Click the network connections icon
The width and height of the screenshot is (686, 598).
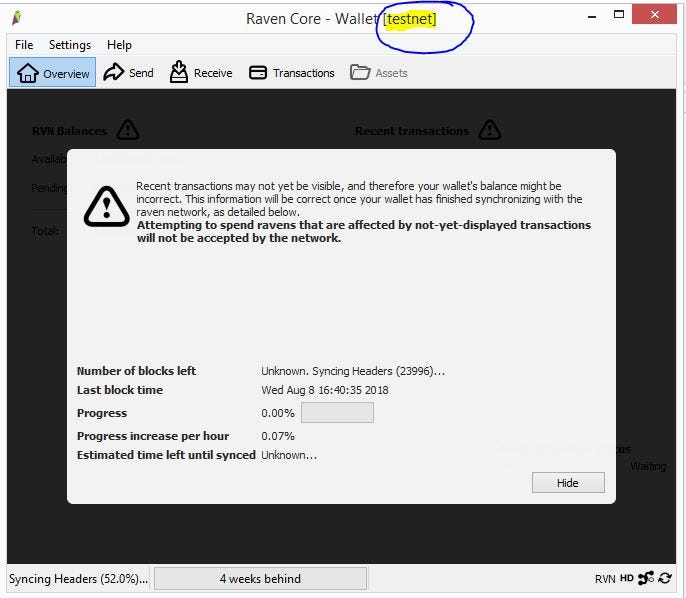pos(646,578)
